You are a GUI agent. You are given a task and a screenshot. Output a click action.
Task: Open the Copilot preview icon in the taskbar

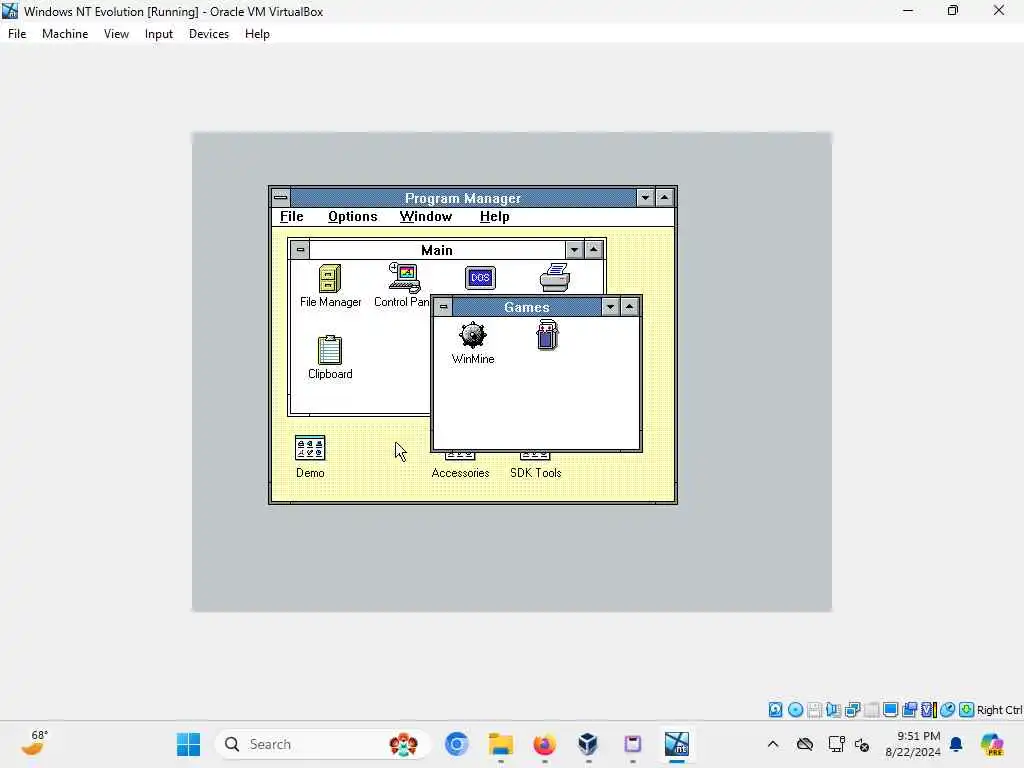[x=992, y=744]
